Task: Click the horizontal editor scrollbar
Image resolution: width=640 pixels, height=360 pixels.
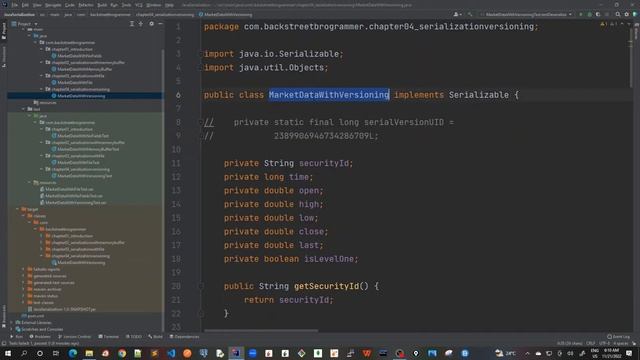Action: 261,331
